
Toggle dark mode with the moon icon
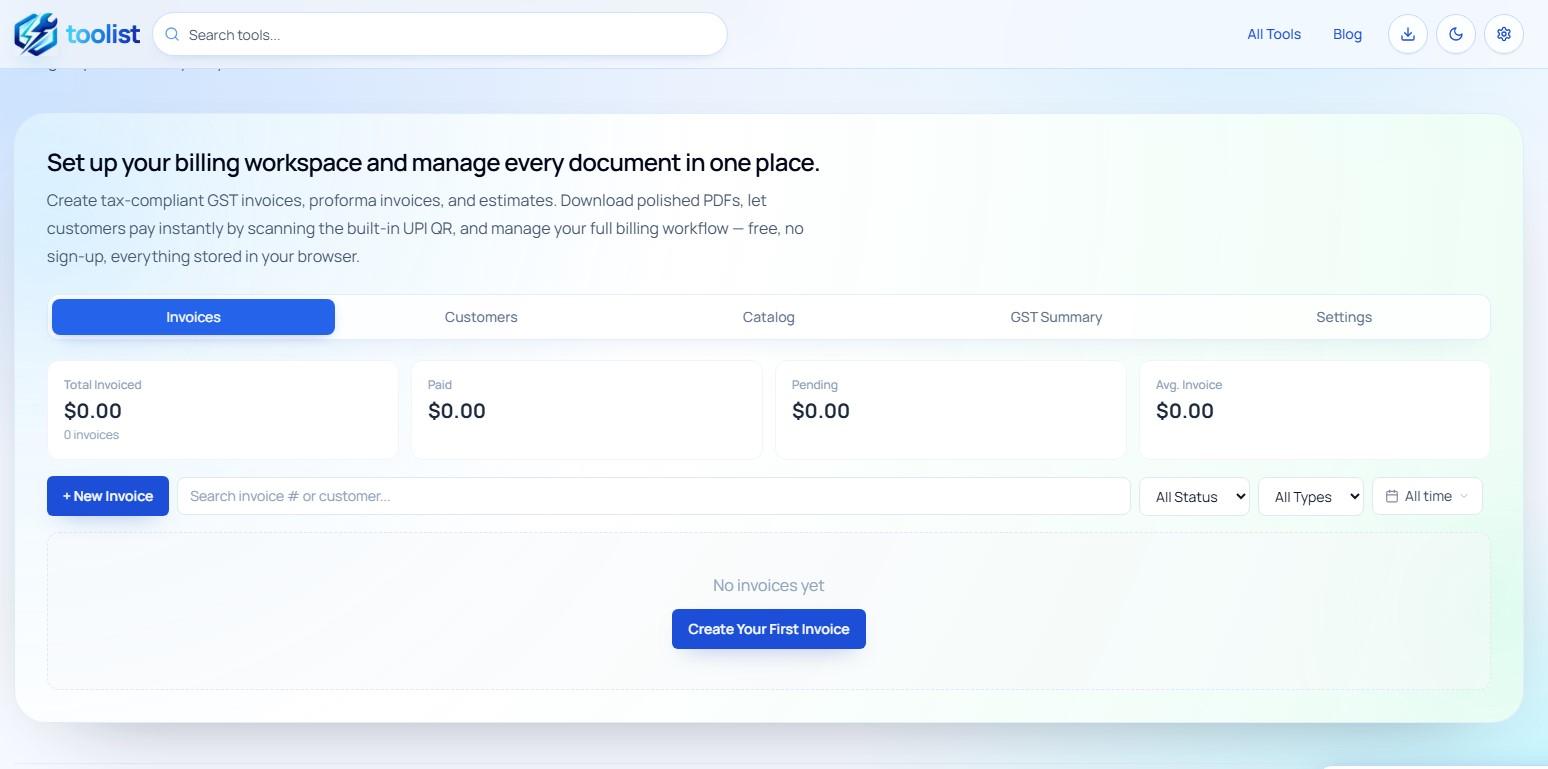pos(1455,33)
